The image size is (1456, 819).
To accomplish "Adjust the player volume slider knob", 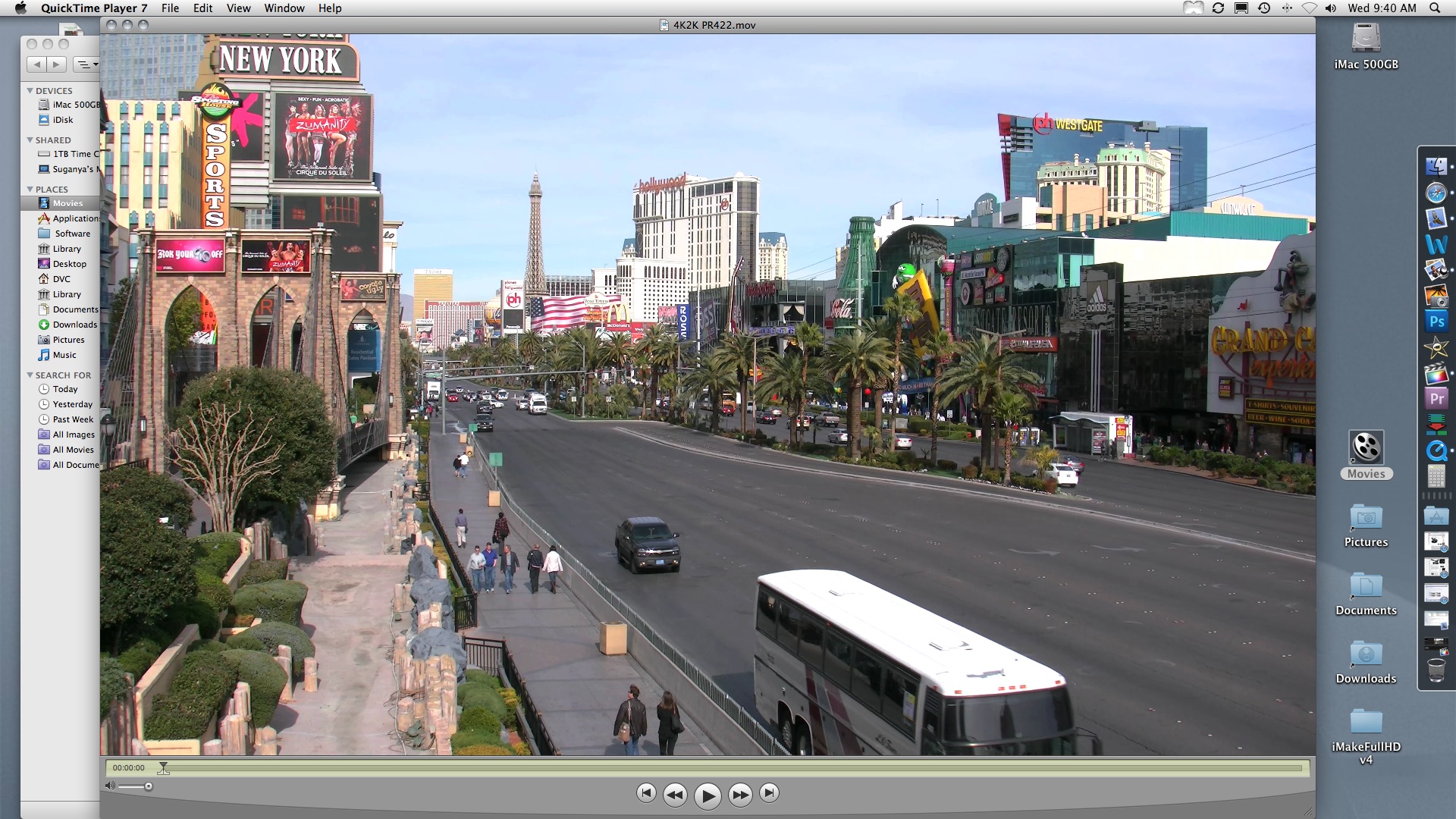I will [x=149, y=786].
